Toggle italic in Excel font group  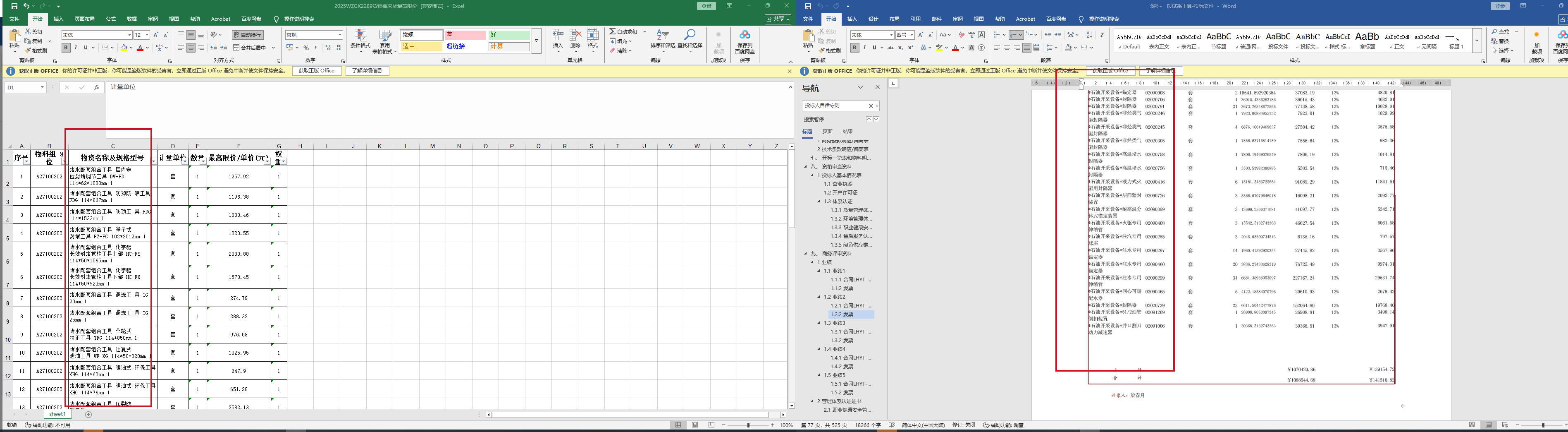tap(76, 48)
